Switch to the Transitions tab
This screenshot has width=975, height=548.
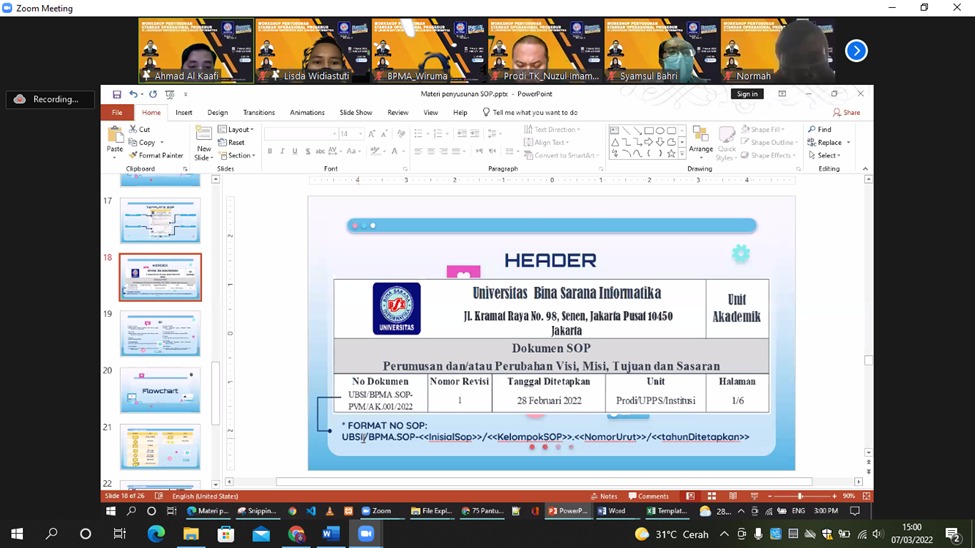259,113
